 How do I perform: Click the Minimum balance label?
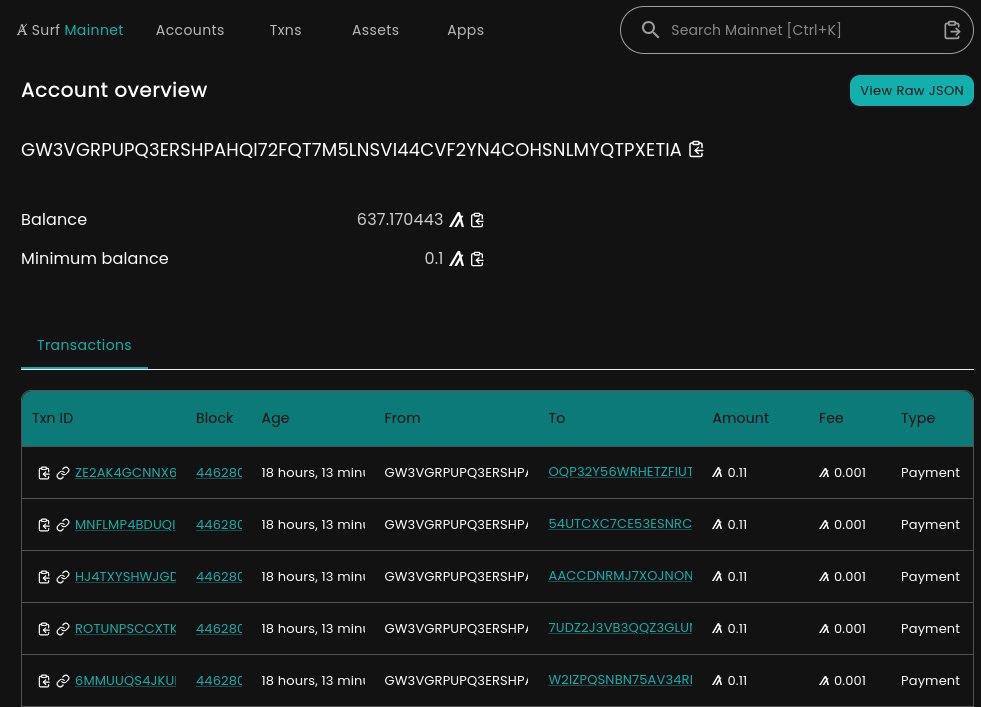pyautogui.click(x=94, y=258)
